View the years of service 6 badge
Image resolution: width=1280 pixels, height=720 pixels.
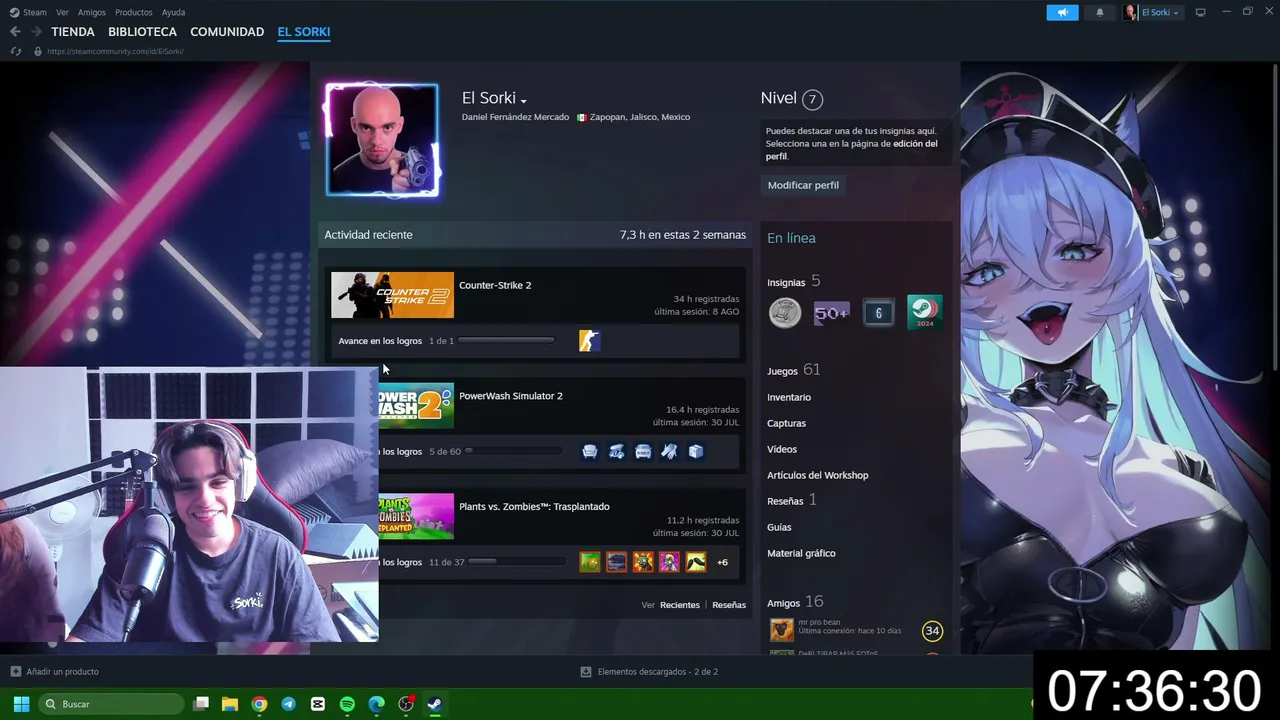click(x=878, y=313)
